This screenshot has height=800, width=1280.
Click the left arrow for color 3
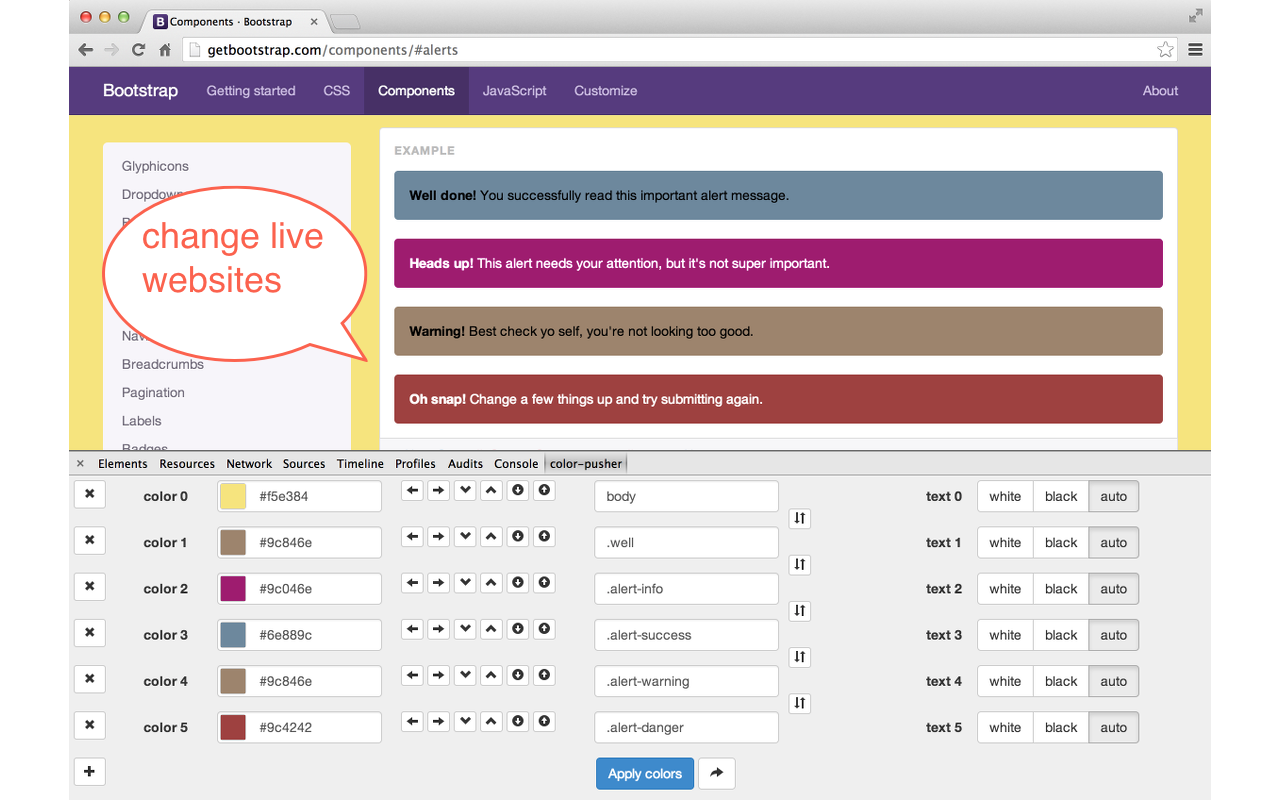pos(412,628)
